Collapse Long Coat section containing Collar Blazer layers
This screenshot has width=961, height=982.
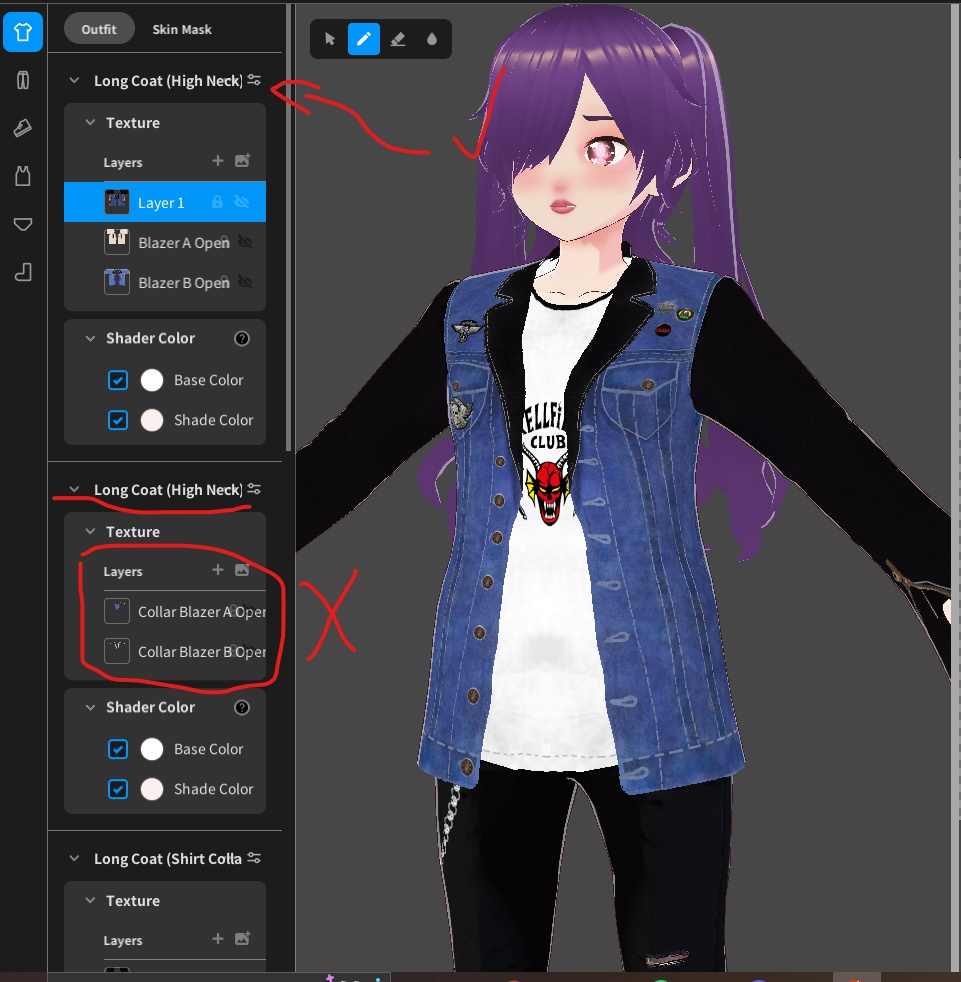tap(75, 489)
